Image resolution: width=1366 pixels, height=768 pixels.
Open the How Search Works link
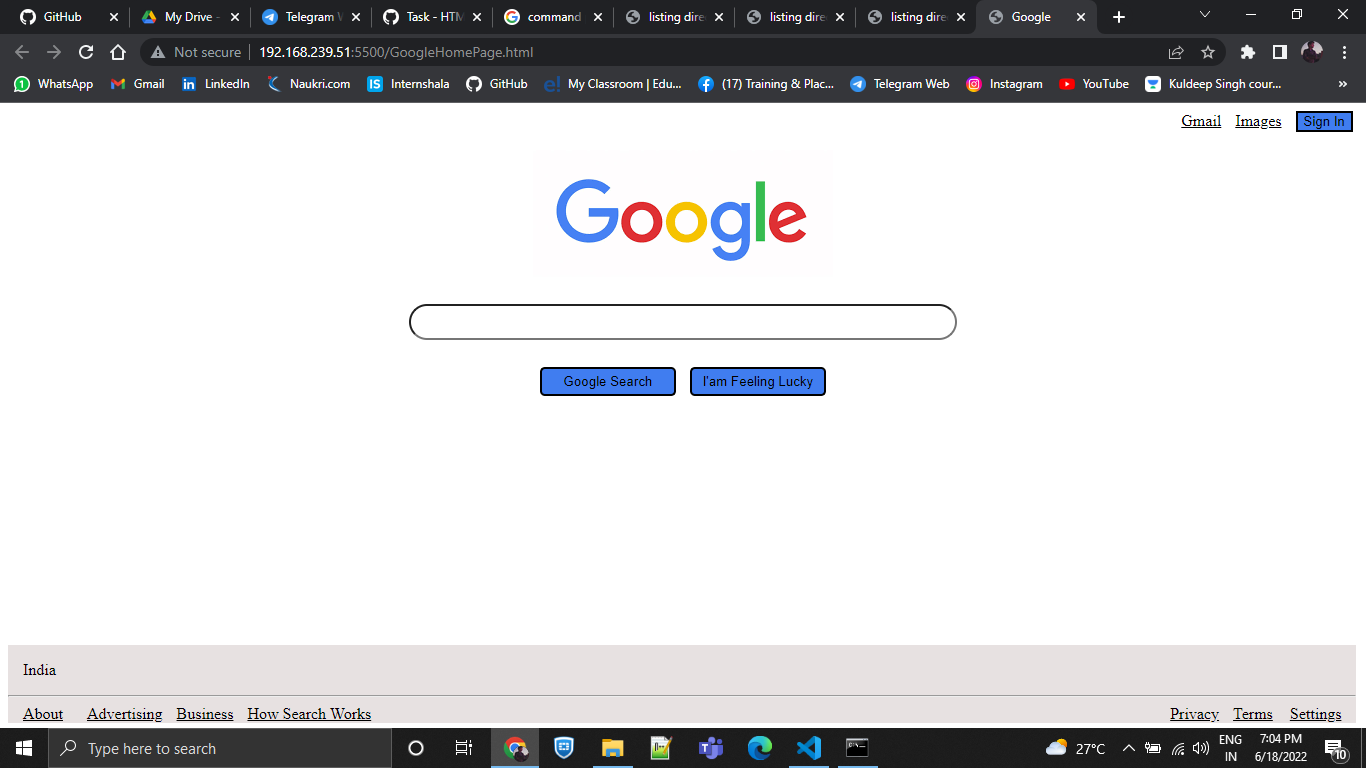(x=309, y=713)
